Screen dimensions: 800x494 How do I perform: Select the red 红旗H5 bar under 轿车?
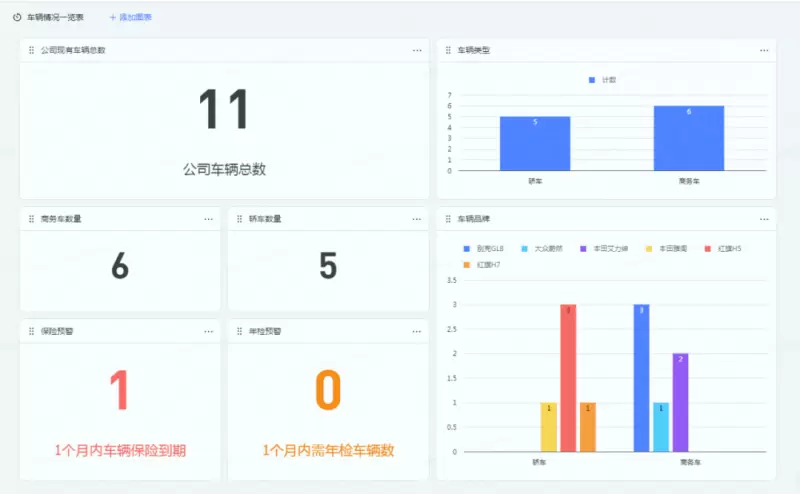click(x=568, y=378)
